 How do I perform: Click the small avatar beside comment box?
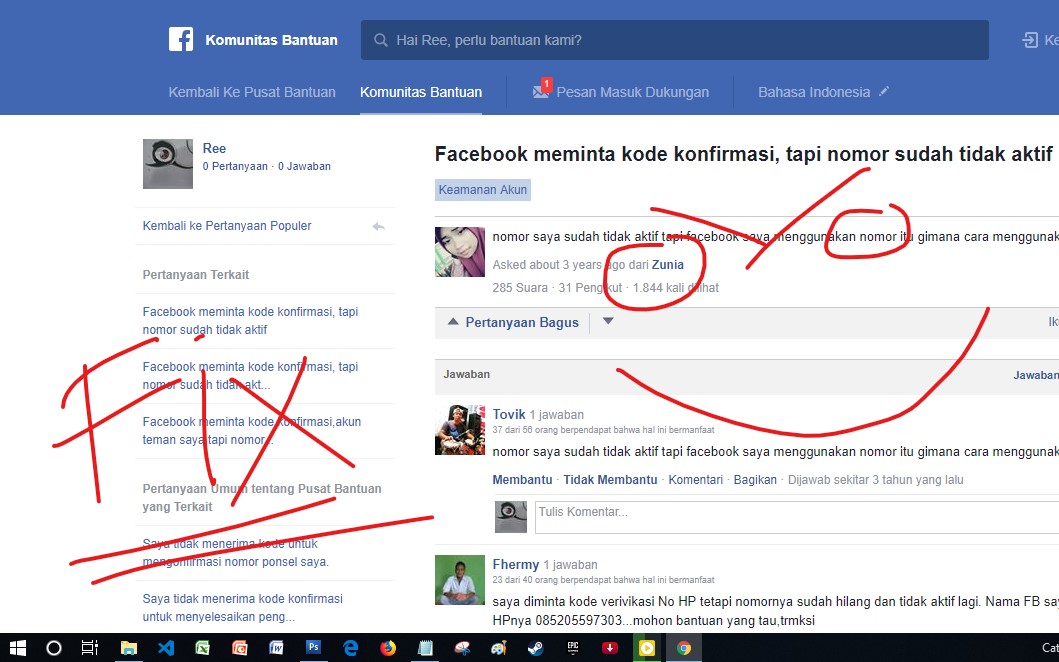pos(511,517)
